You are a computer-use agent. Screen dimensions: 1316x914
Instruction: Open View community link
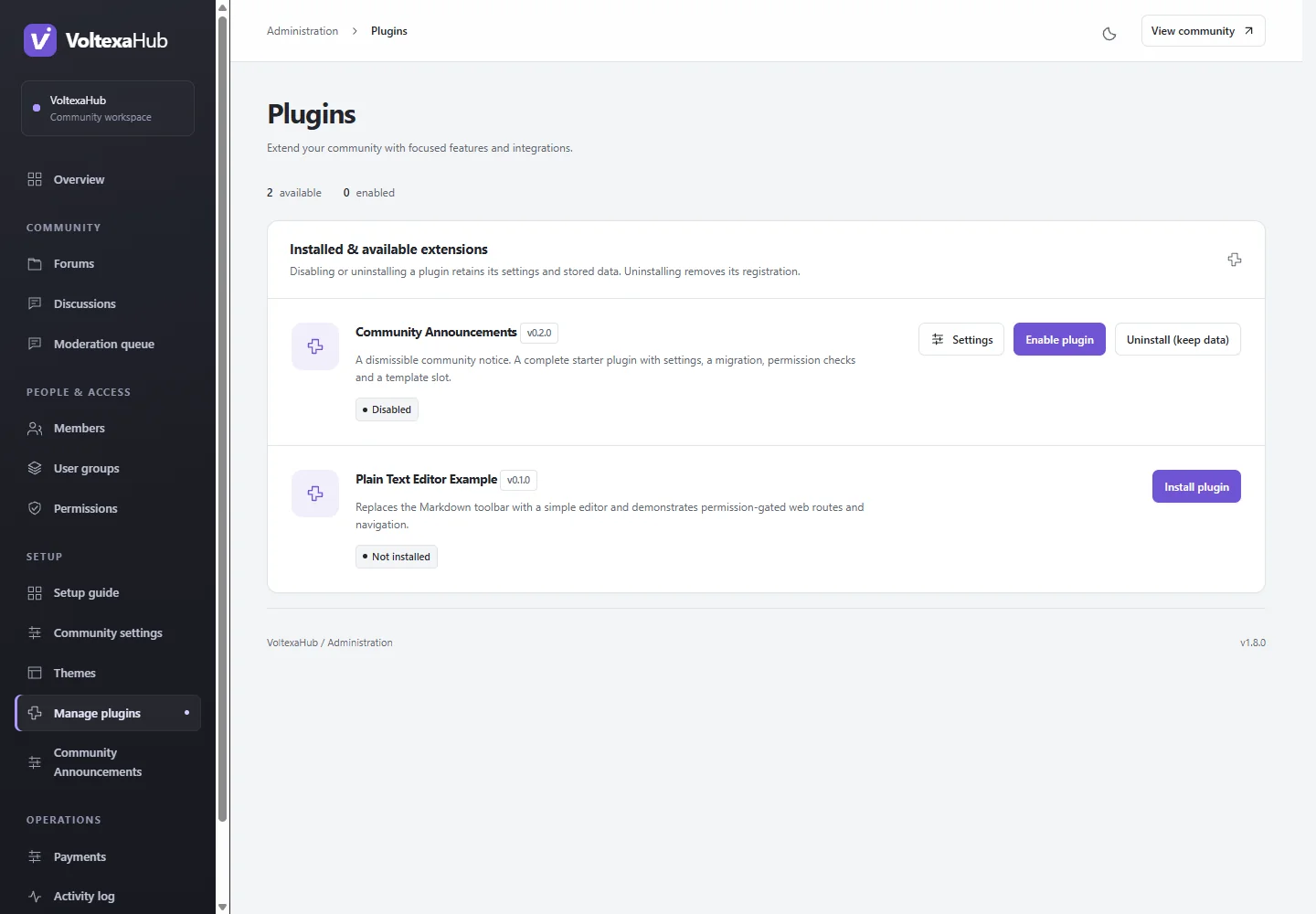coord(1203,31)
